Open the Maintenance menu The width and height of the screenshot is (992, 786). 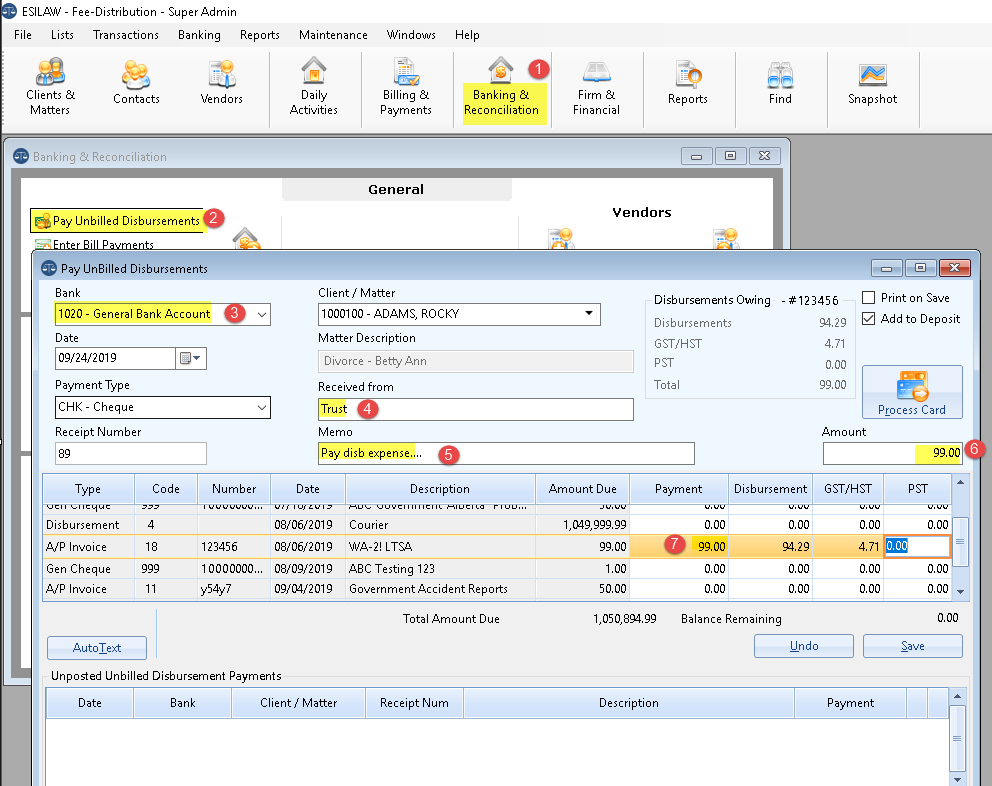pos(333,35)
